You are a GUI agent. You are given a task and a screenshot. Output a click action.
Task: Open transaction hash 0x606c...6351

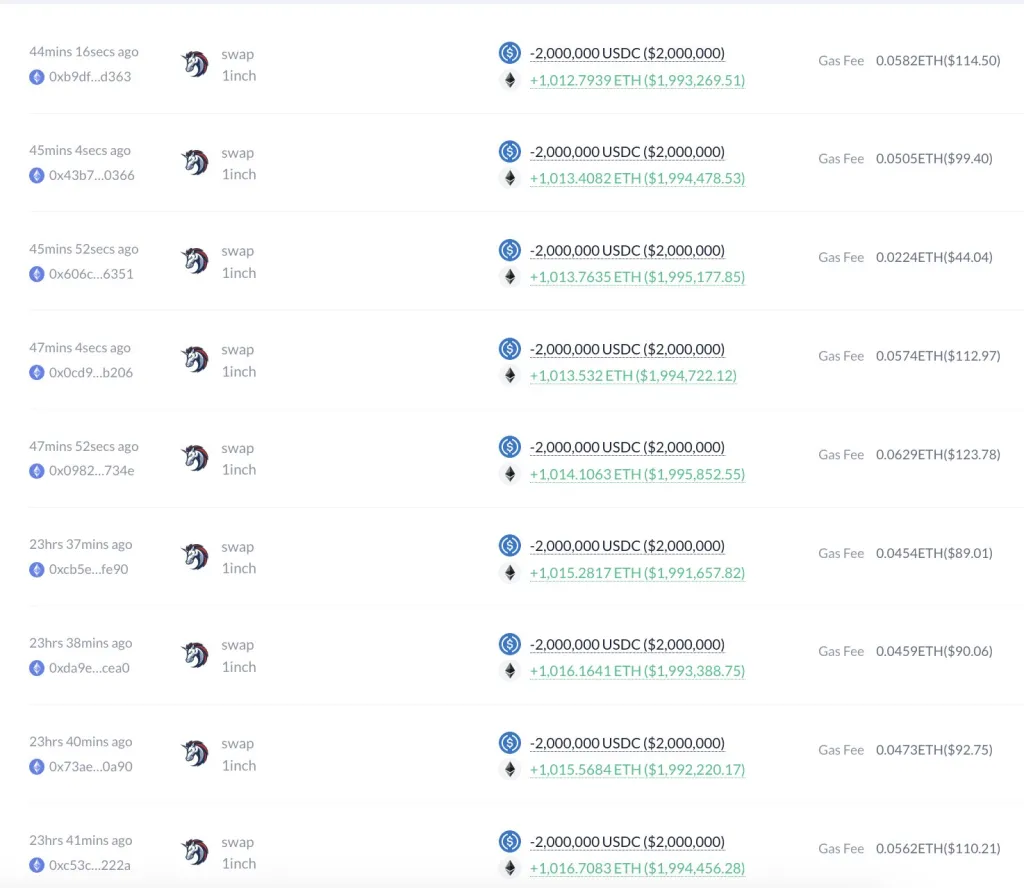click(x=91, y=274)
